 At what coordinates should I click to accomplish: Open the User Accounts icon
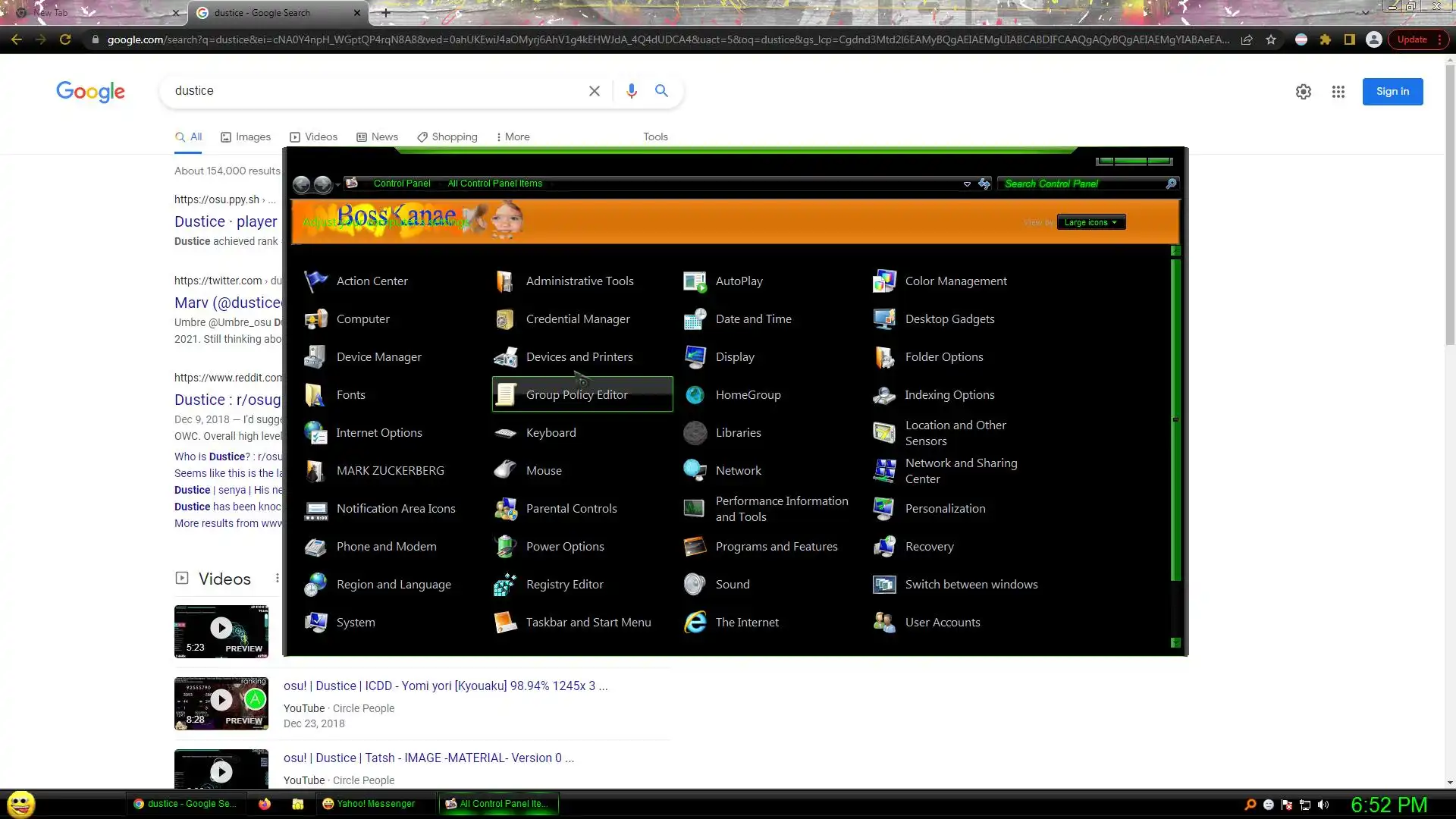[x=884, y=623]
